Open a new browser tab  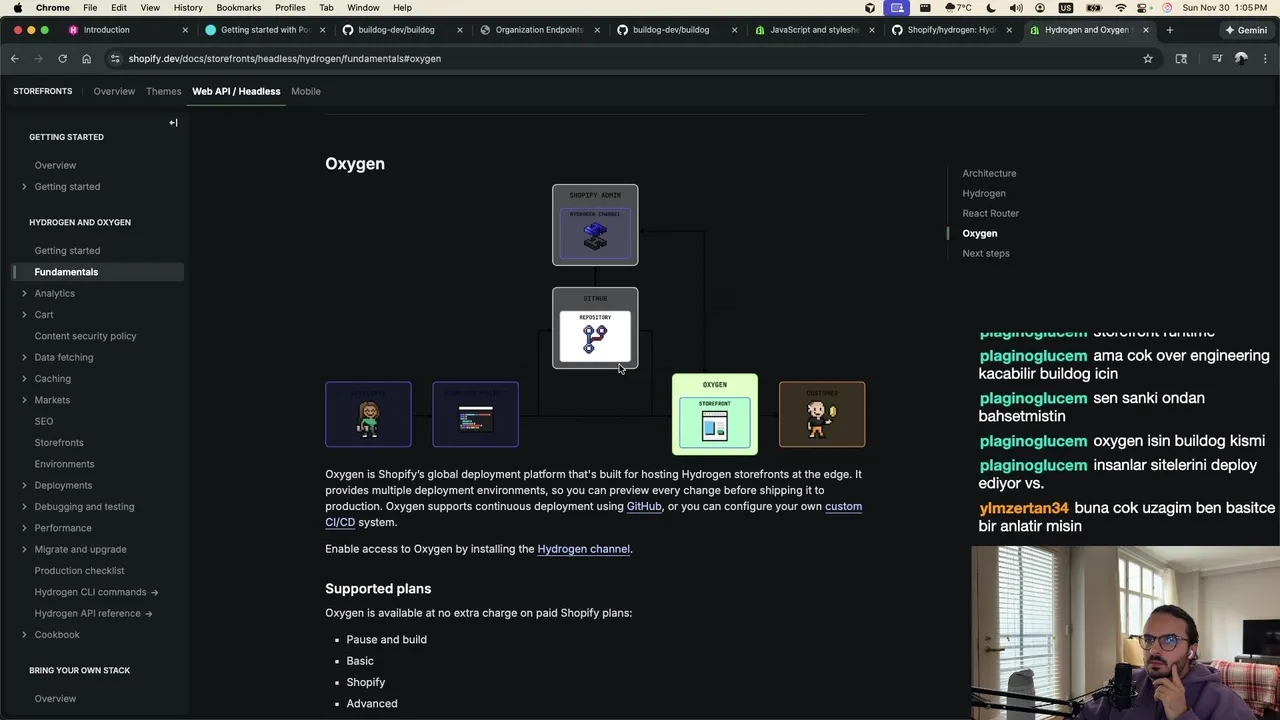coord(1169,30)
